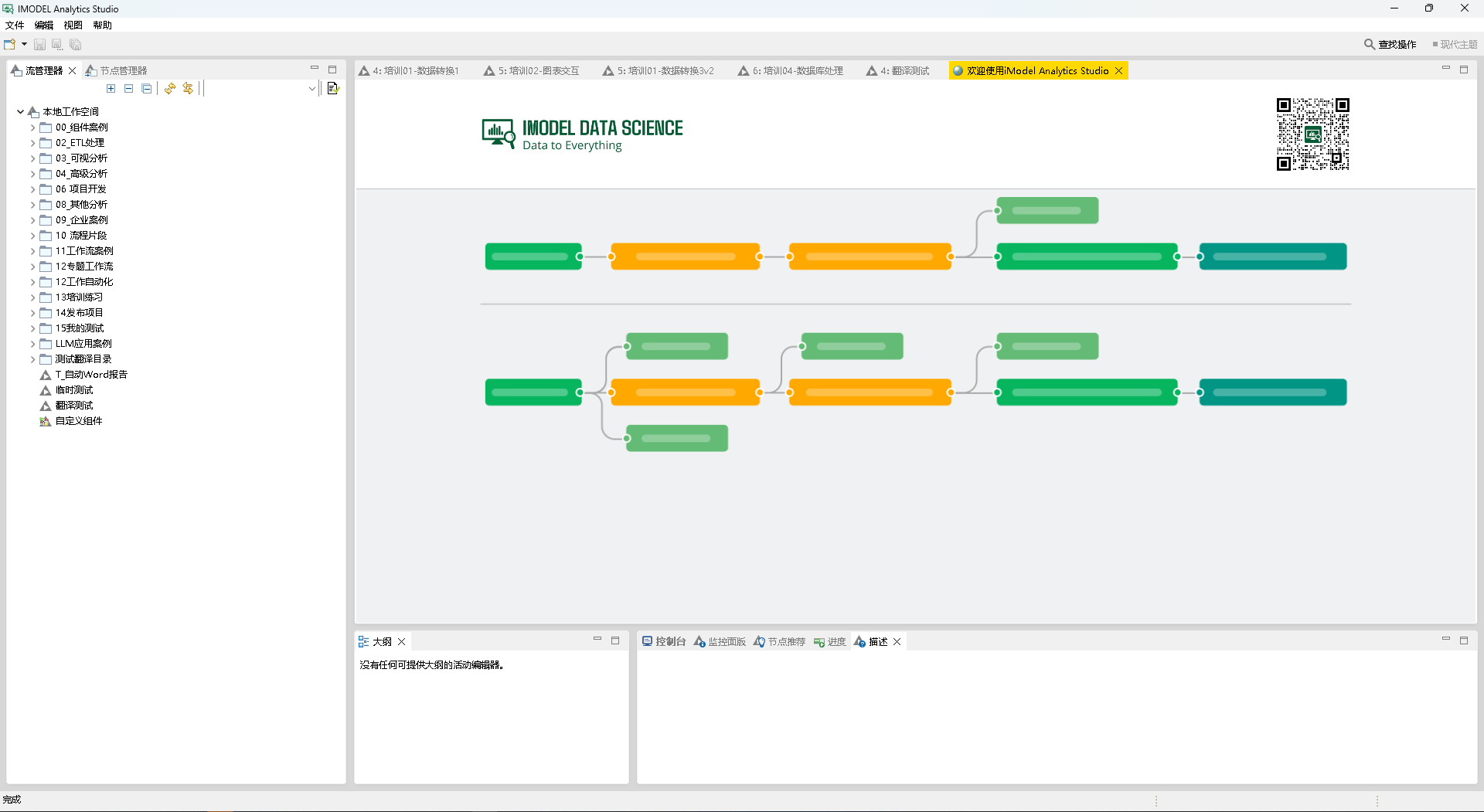1484x812 pixels.
Task: Expand the 09_企业案例 folder
Action: tap(33, 220)
